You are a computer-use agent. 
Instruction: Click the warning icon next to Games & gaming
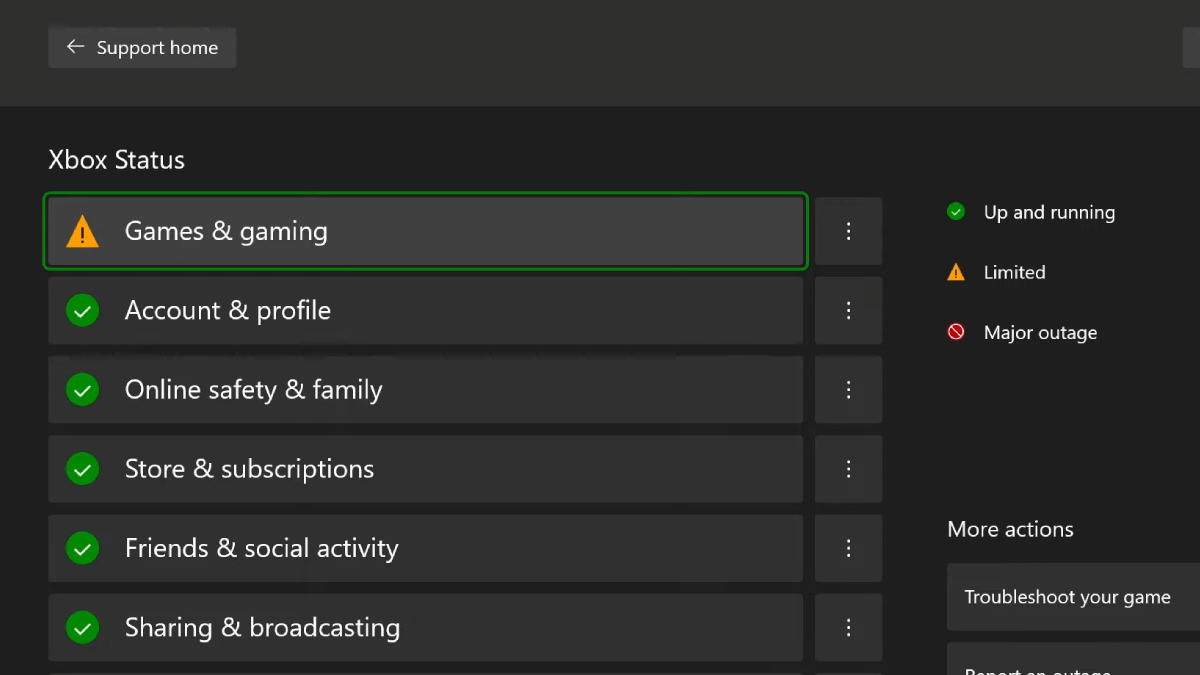[84, 231]
